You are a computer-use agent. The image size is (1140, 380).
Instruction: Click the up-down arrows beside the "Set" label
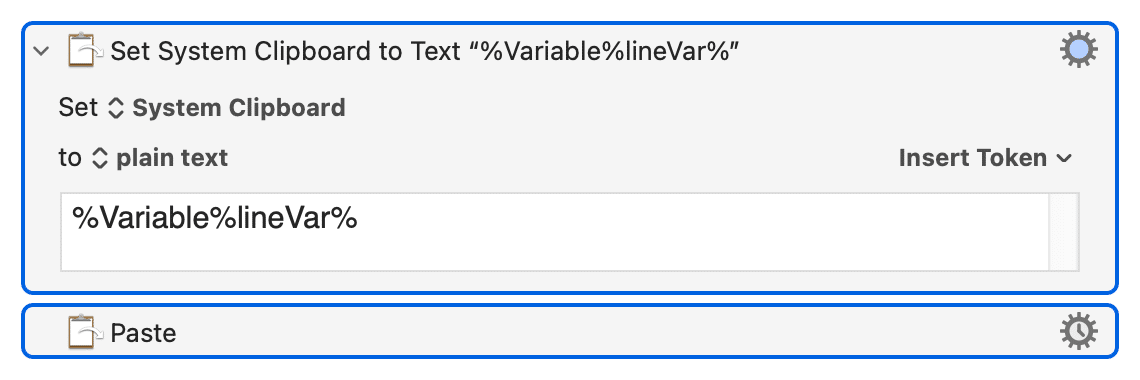(116, 108)
